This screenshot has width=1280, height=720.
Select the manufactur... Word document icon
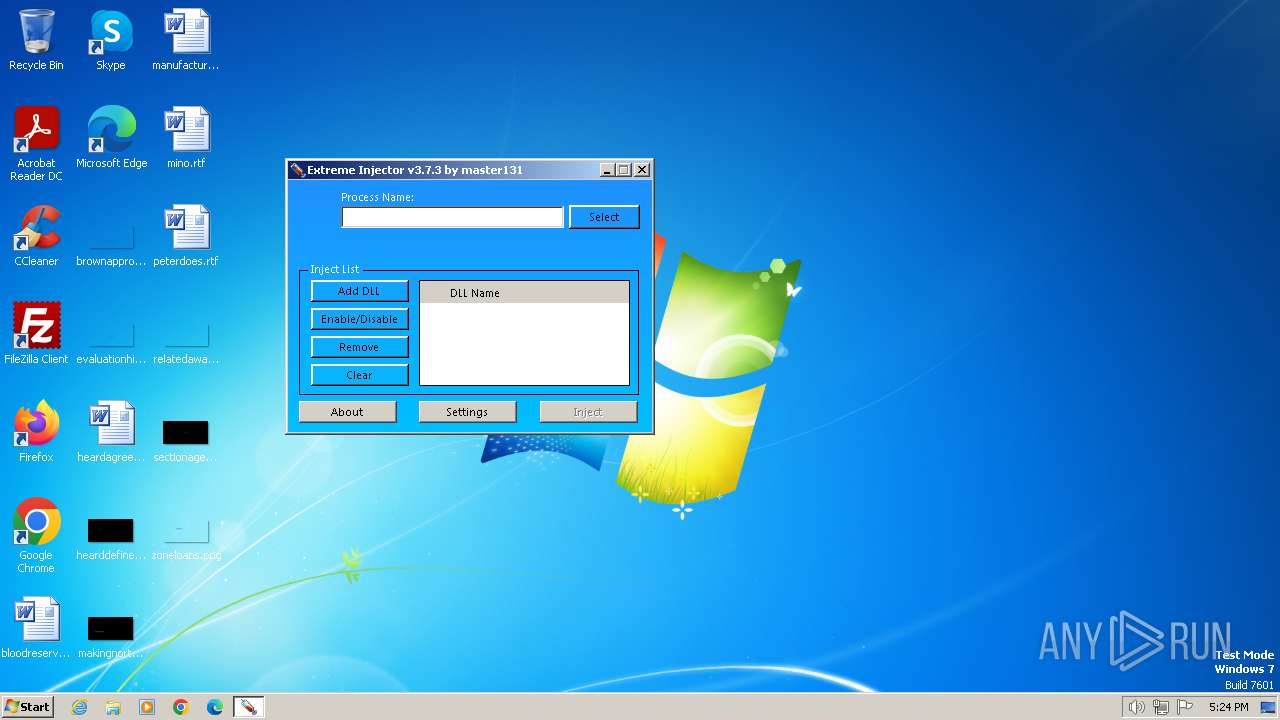pyautogui.click(x=186, y=40)
